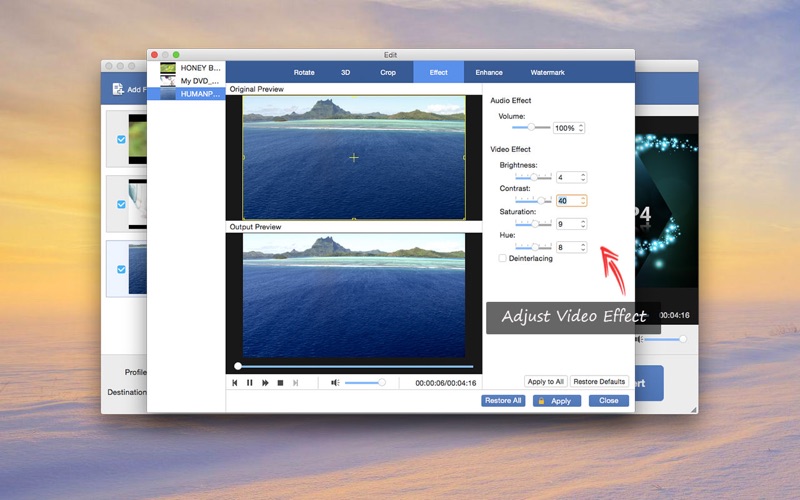Screen dimensions: 800x500
Task: Click the fast forward playback icon
Action: coord(265,383)
